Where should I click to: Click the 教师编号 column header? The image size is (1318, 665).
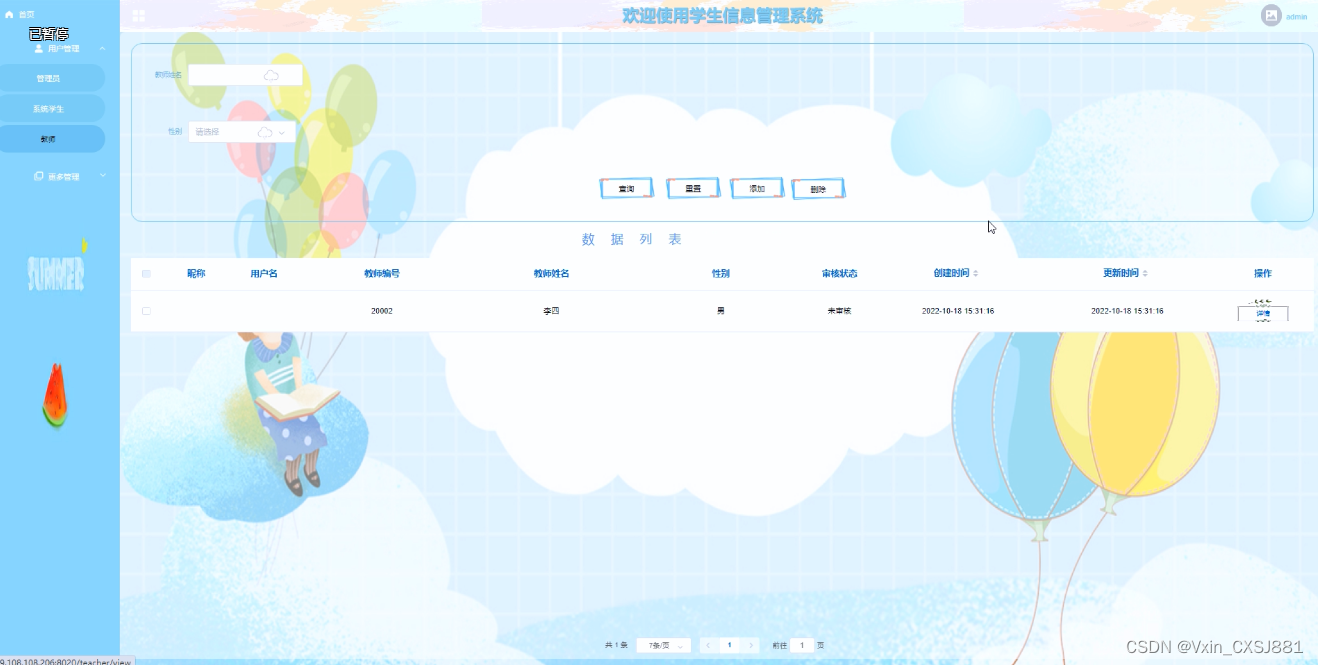(x=382, y=273)
